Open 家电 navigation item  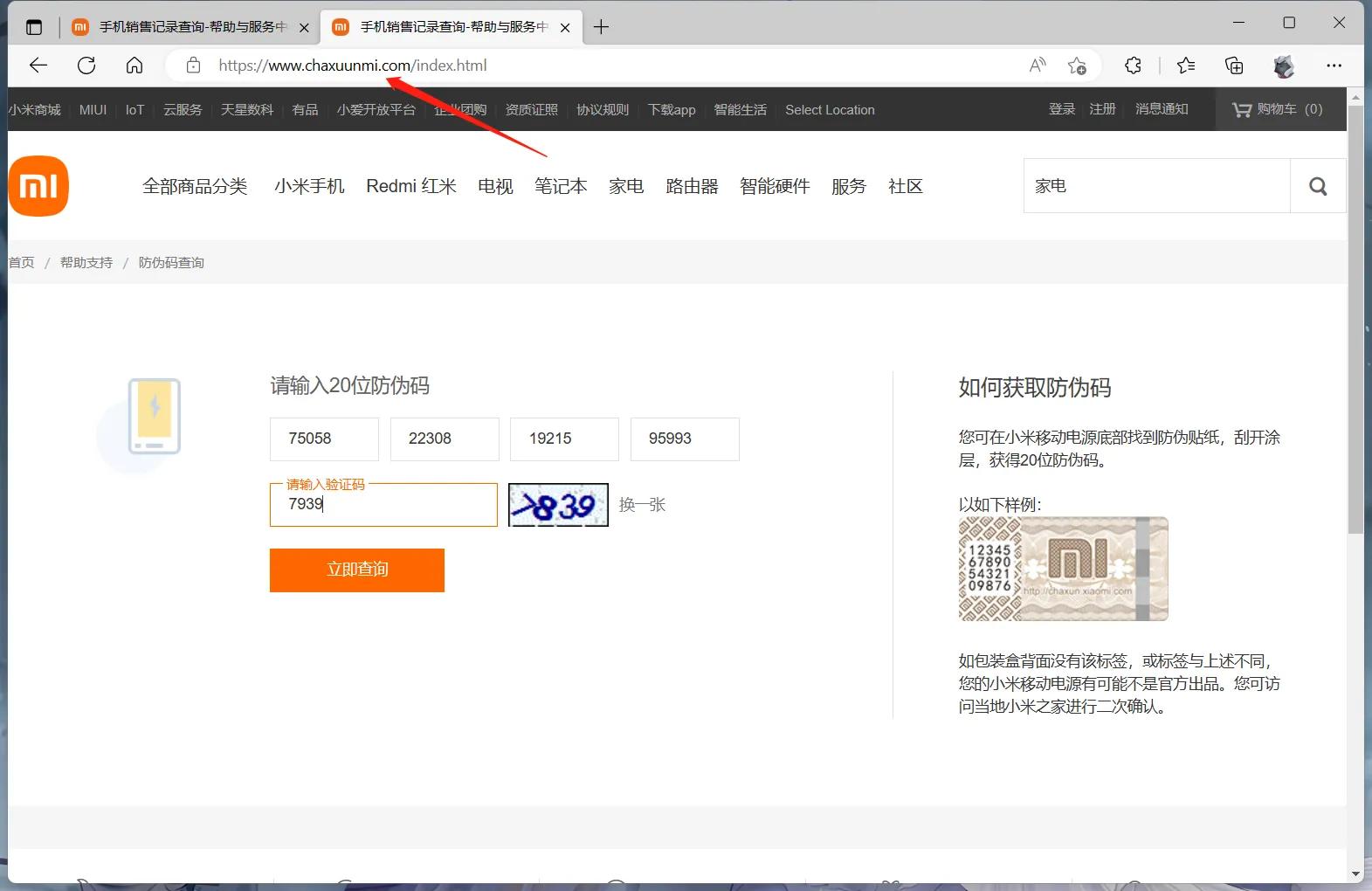tap(626, 186)
